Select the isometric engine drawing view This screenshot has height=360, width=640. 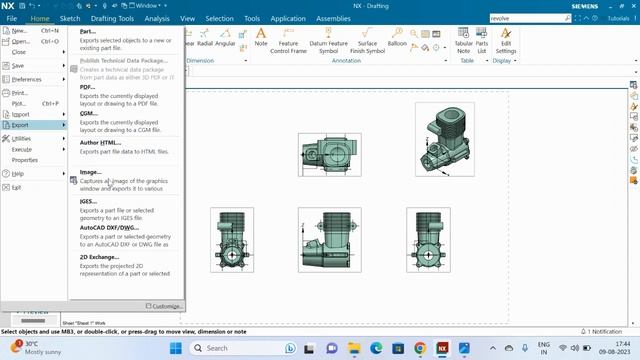coord(445,139)
